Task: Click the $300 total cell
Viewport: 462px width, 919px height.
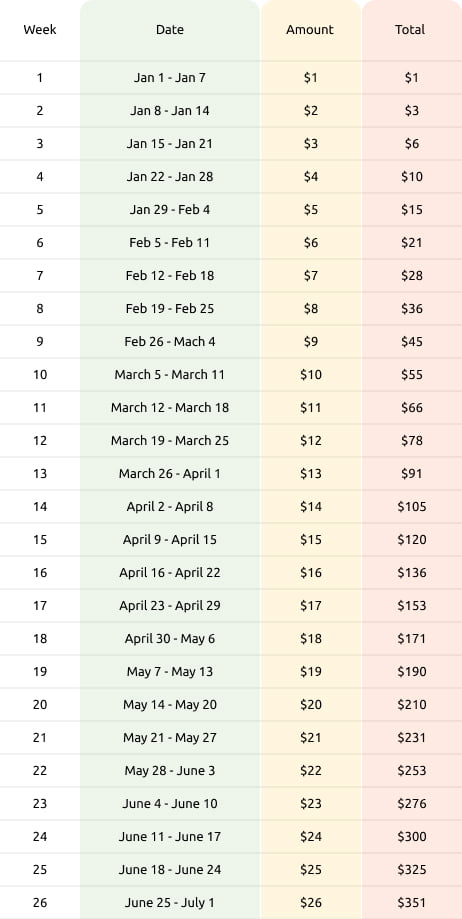Action: pos(412,836)
